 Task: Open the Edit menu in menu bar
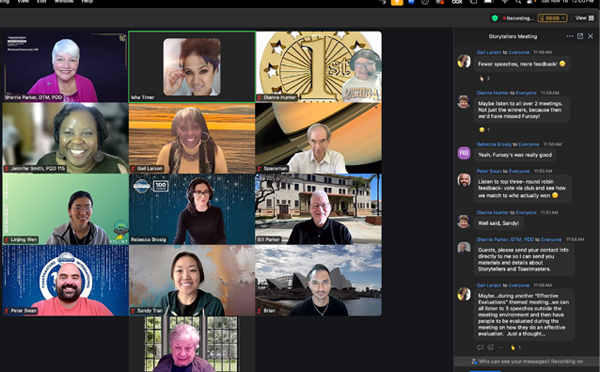point(41,2)
